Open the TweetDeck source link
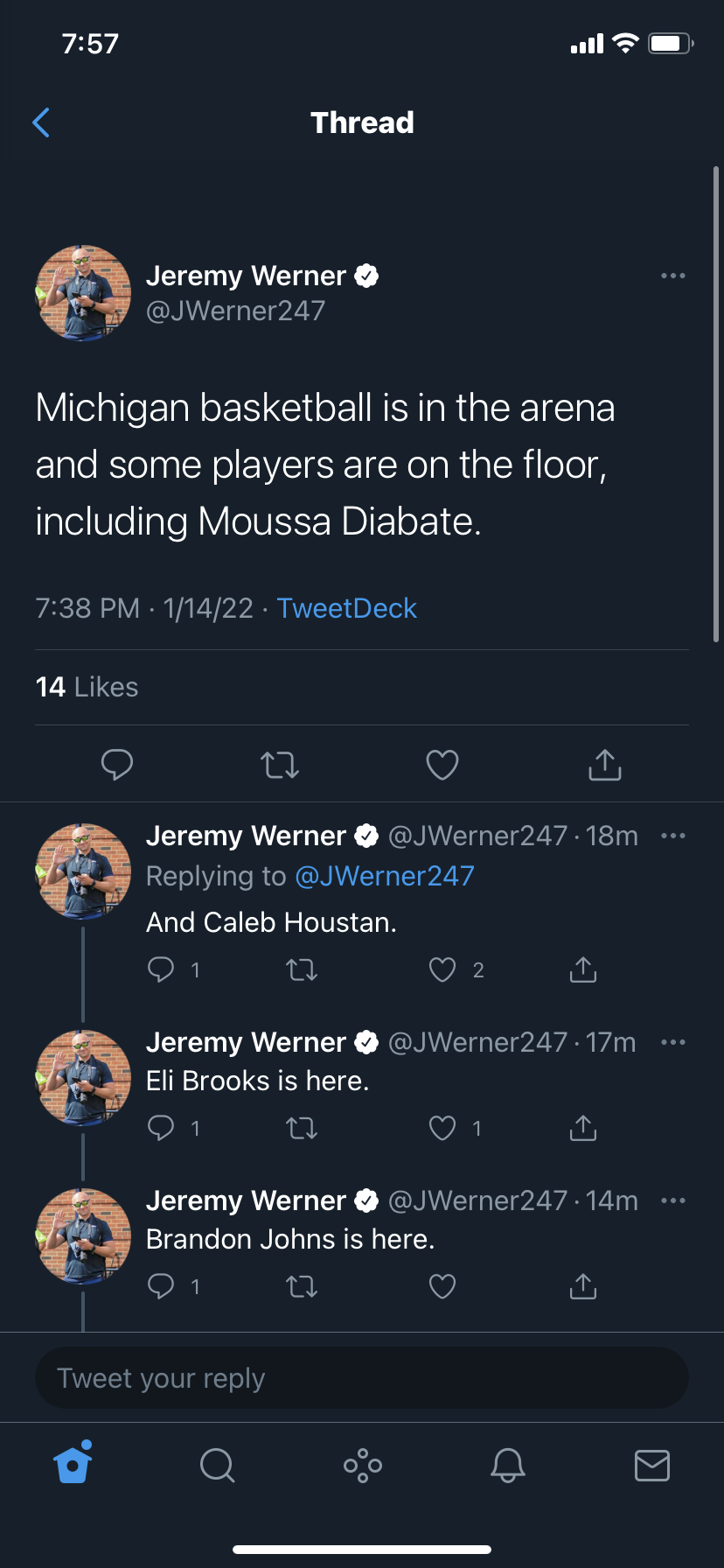Viewport: 724px width, 1568px height. point(346,608)
